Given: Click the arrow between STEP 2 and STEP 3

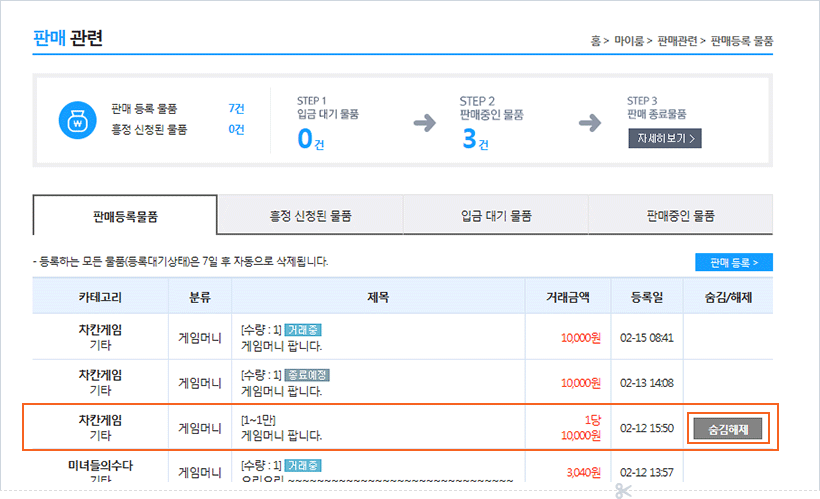Looking at the screenshot, I should coord(590,123).
